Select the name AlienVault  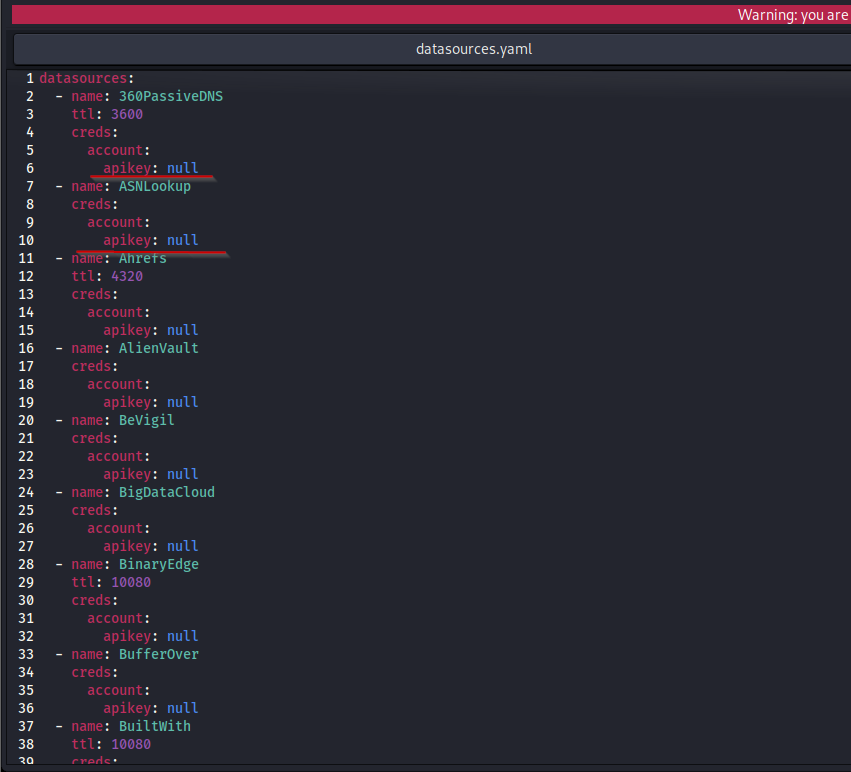tap(158, 348)
